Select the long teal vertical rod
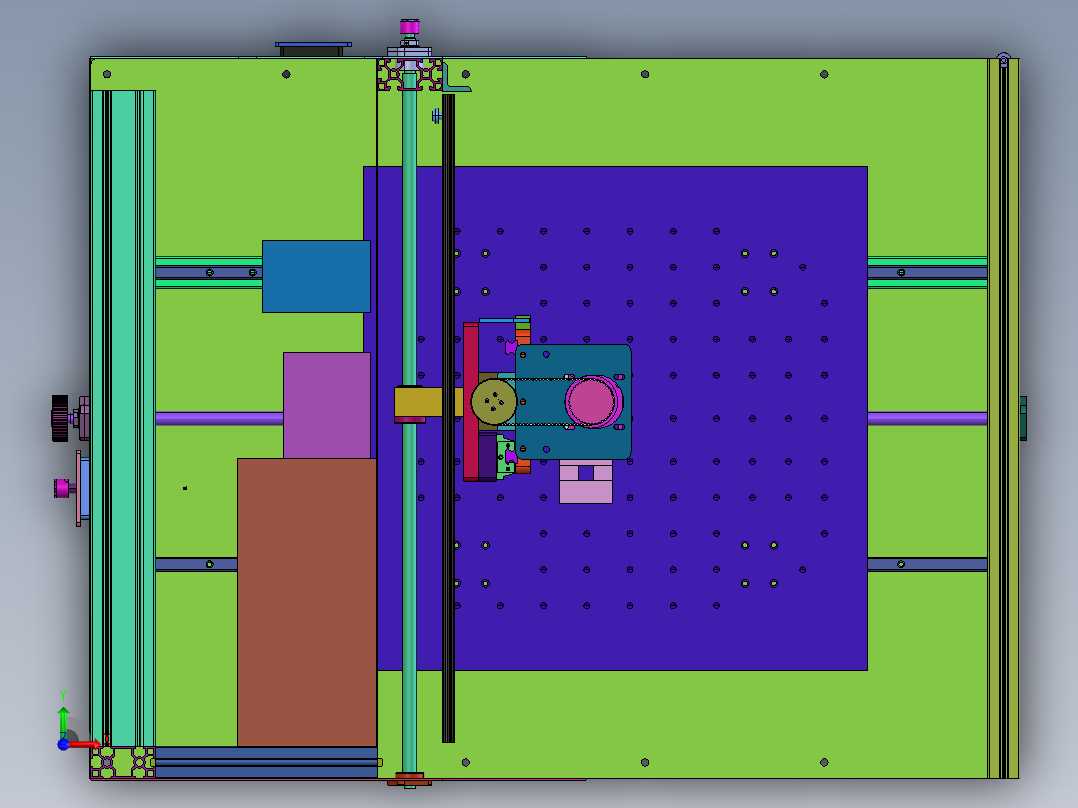The image size is (1078, 808). pos(410,550)
